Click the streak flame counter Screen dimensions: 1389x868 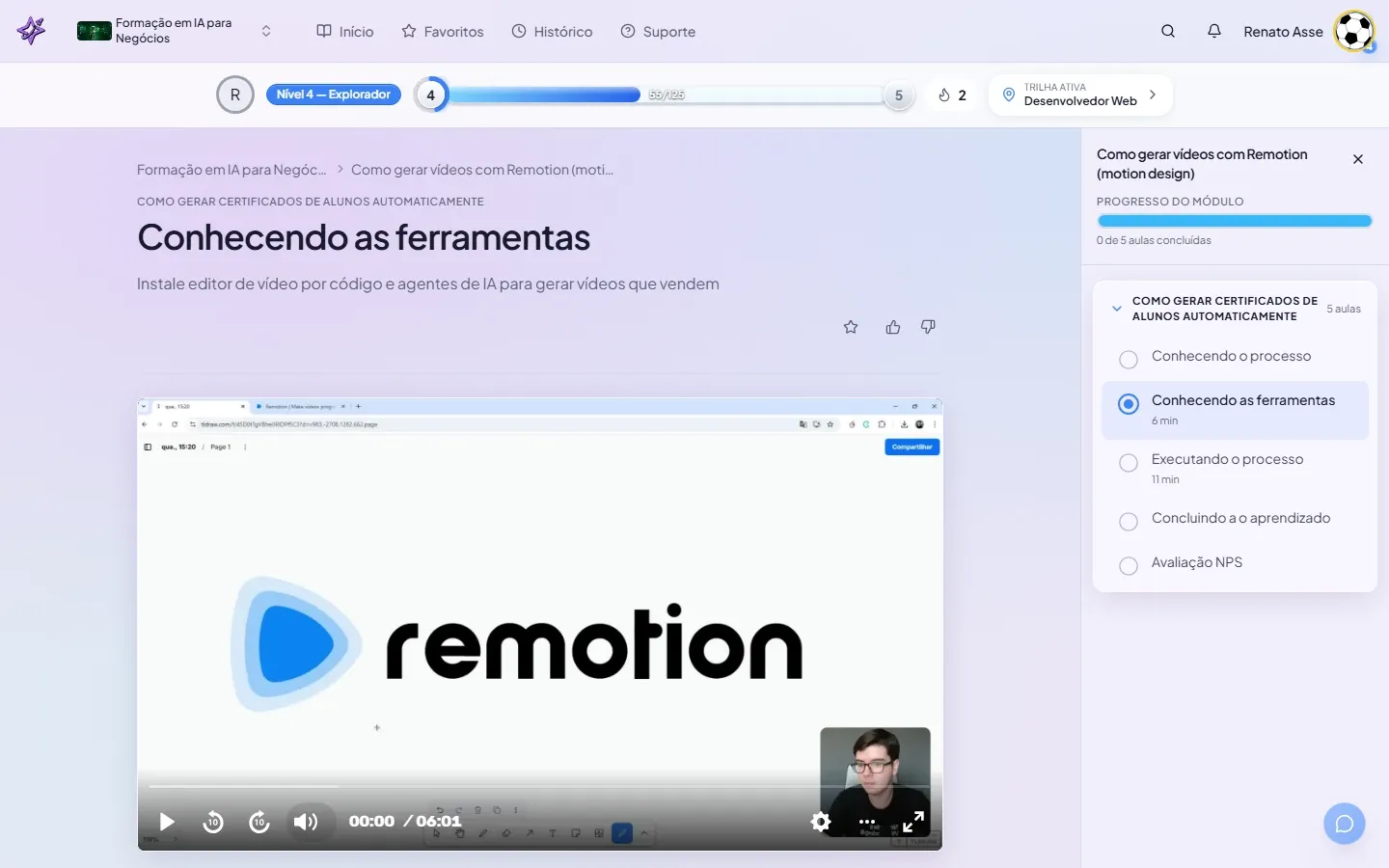click(x=952, y=95)
